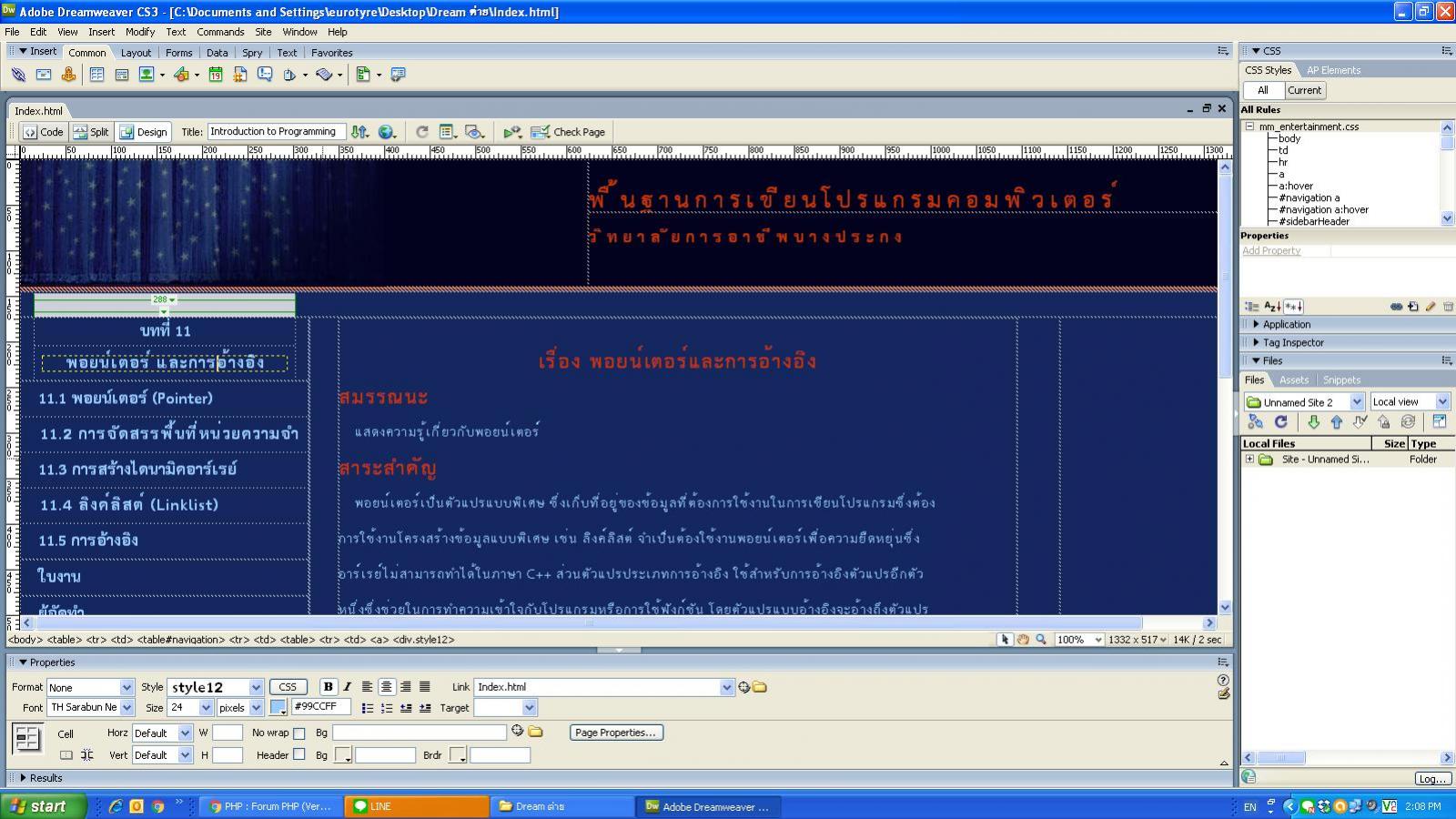This screenshot has width=1456, height=819.
Task: Insert the date calendar icon
Action: [216, 75]
